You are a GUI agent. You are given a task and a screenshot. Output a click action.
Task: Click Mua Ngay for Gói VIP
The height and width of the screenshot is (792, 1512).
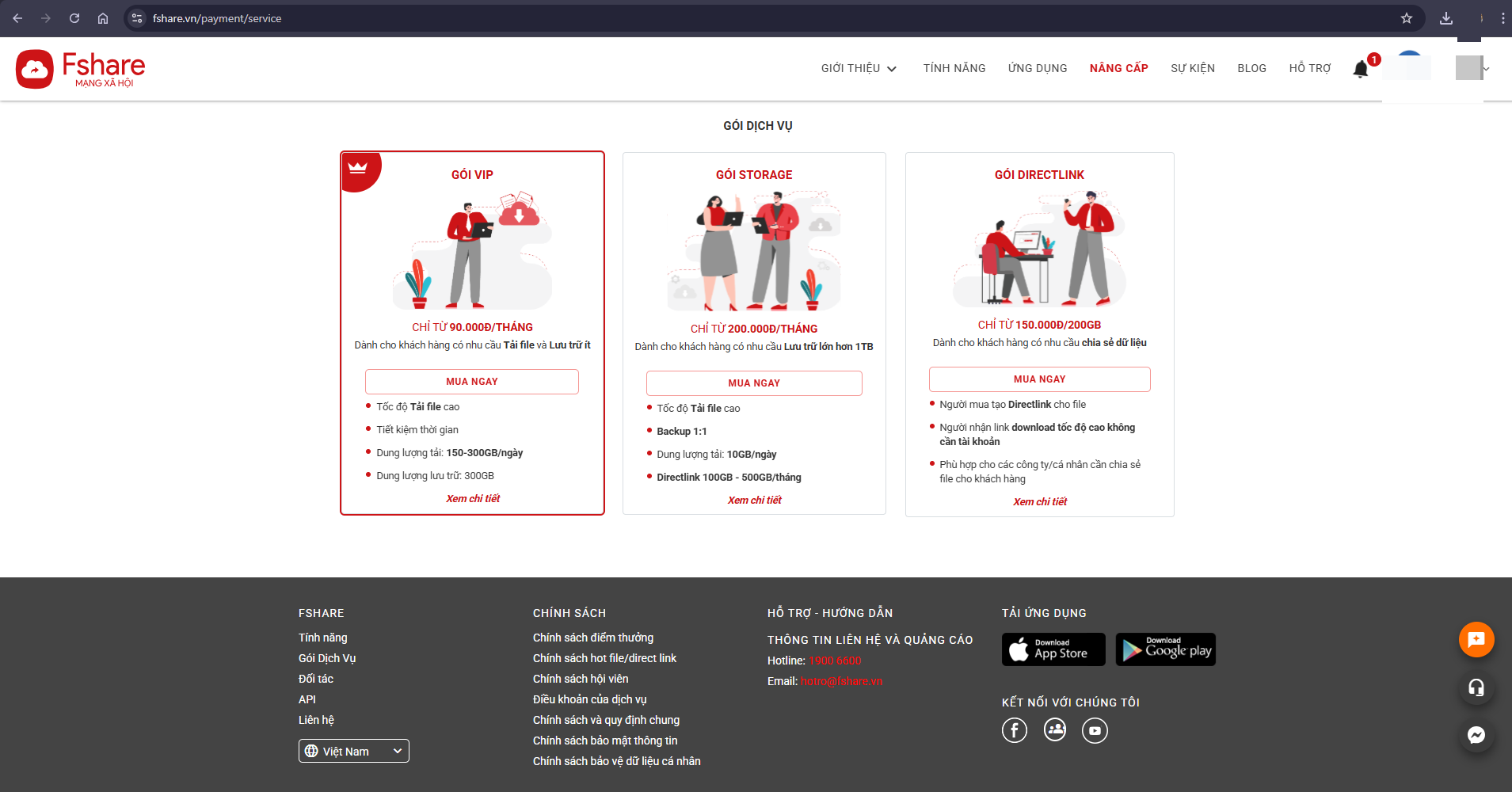(472, 382)
